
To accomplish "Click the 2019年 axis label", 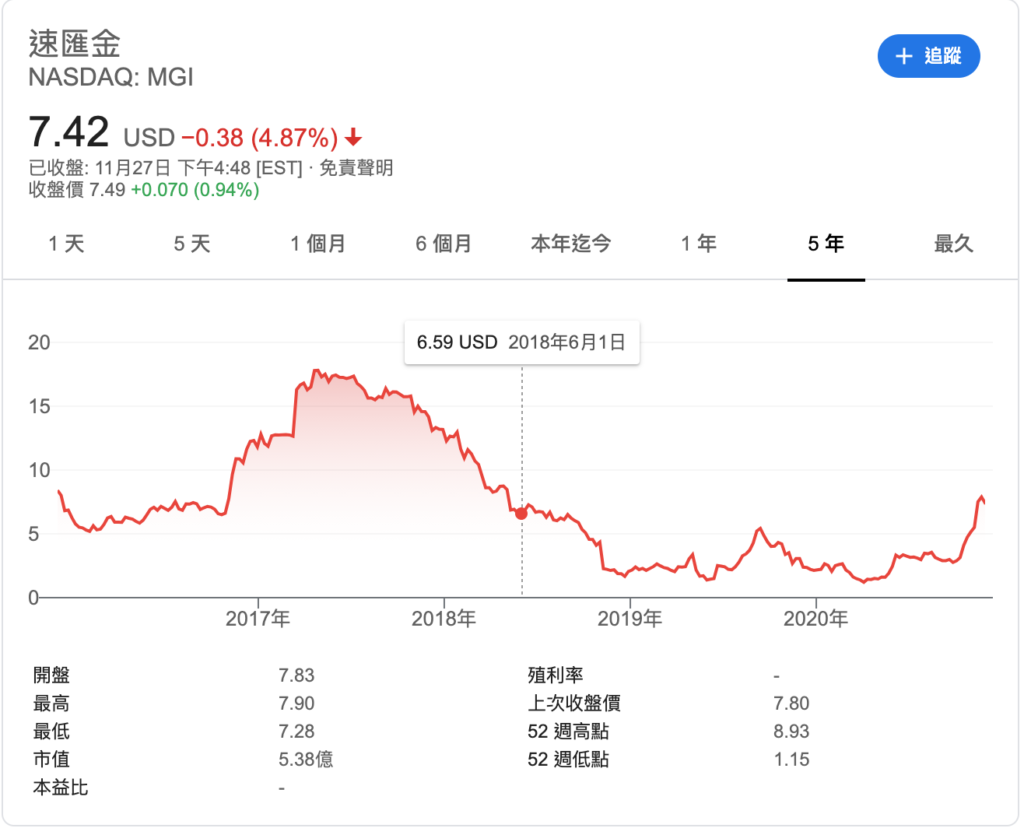I will point(630,618).
